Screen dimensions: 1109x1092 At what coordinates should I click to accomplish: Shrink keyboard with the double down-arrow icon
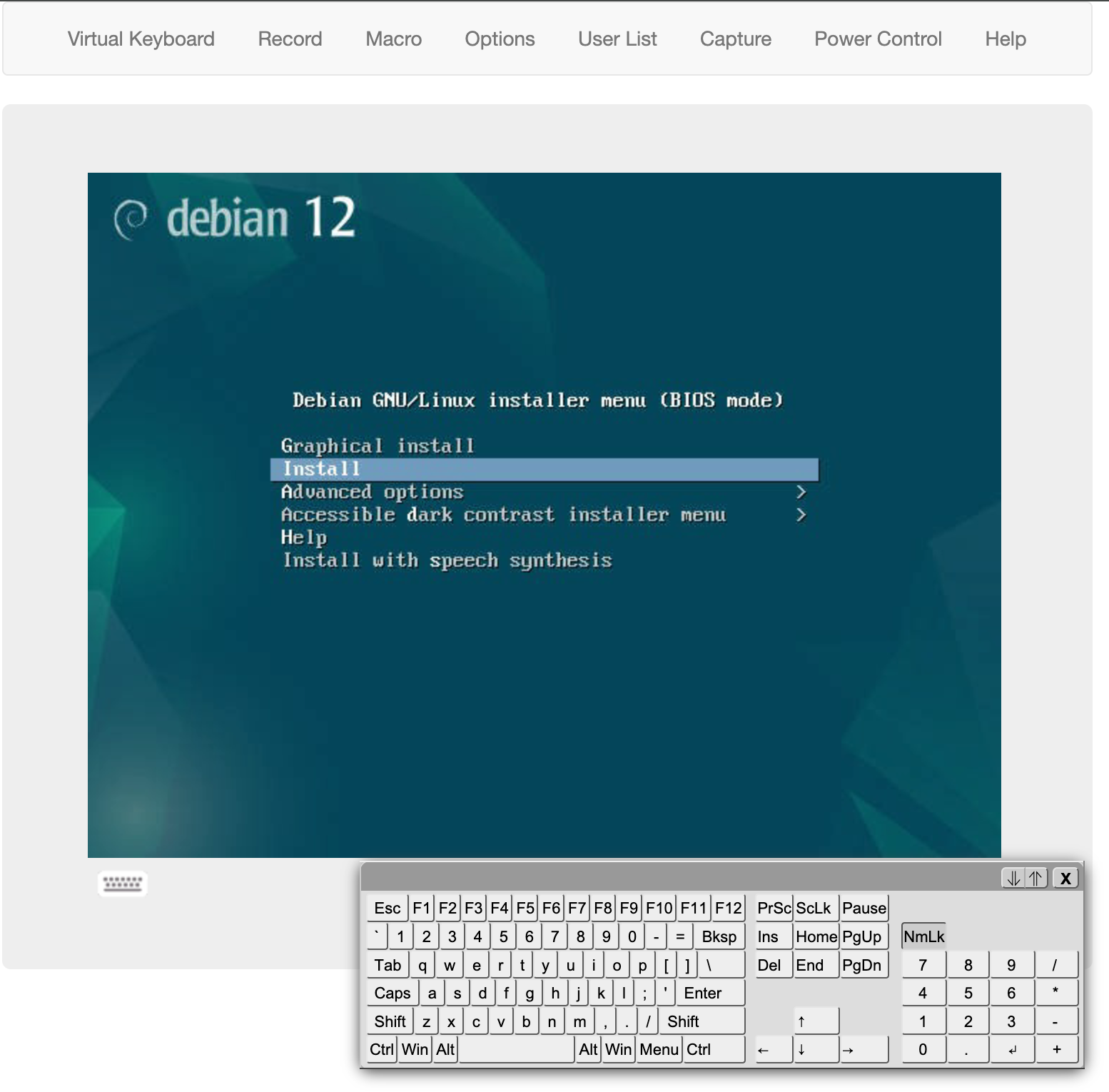tap(1013, 878)
